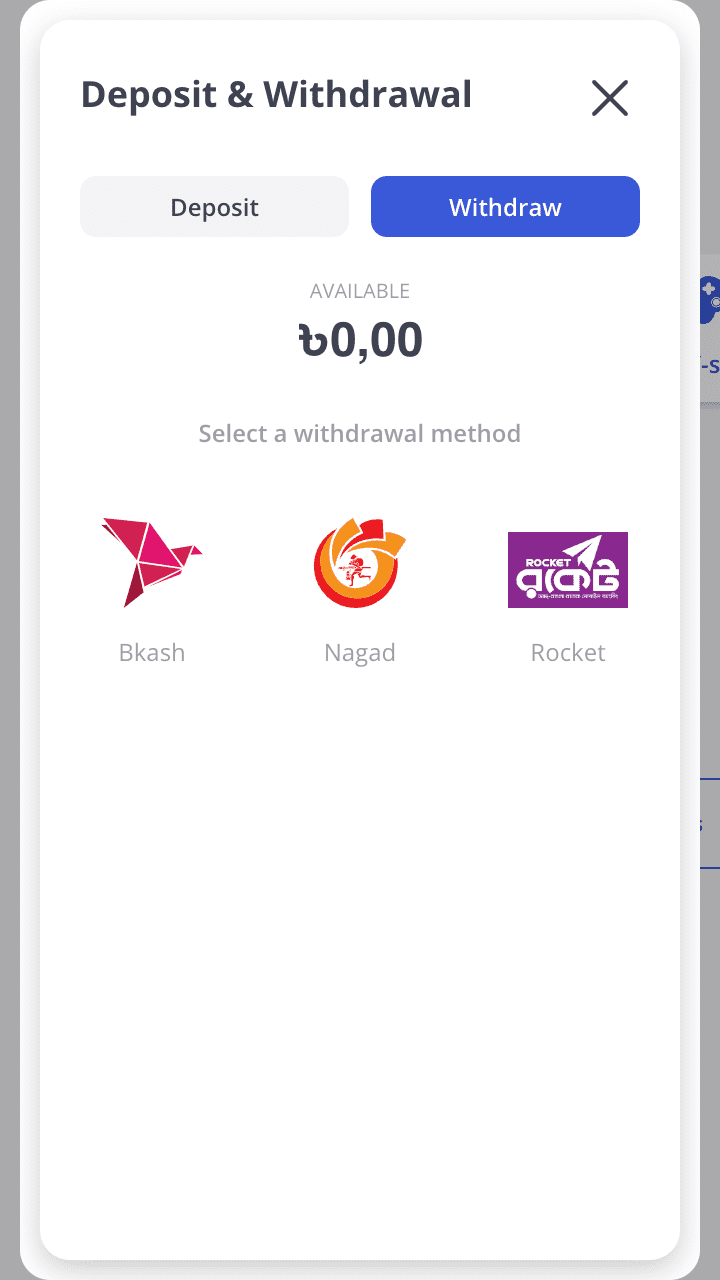Select the Bkash origami bird logo
720x1280 pixels.
point(151,563)
